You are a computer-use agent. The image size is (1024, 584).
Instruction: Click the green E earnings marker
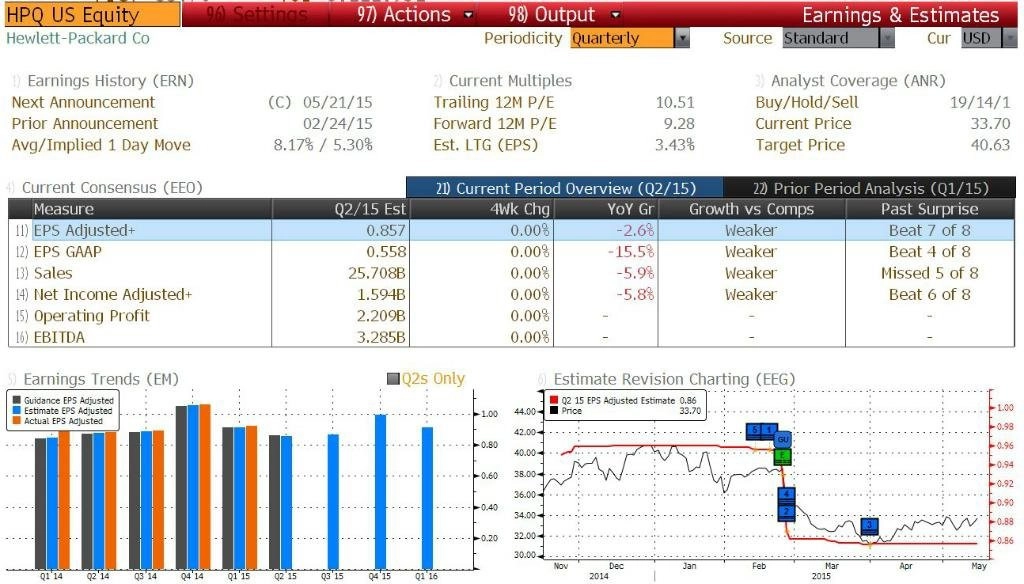pyautogui.click(x=782, y=456)
